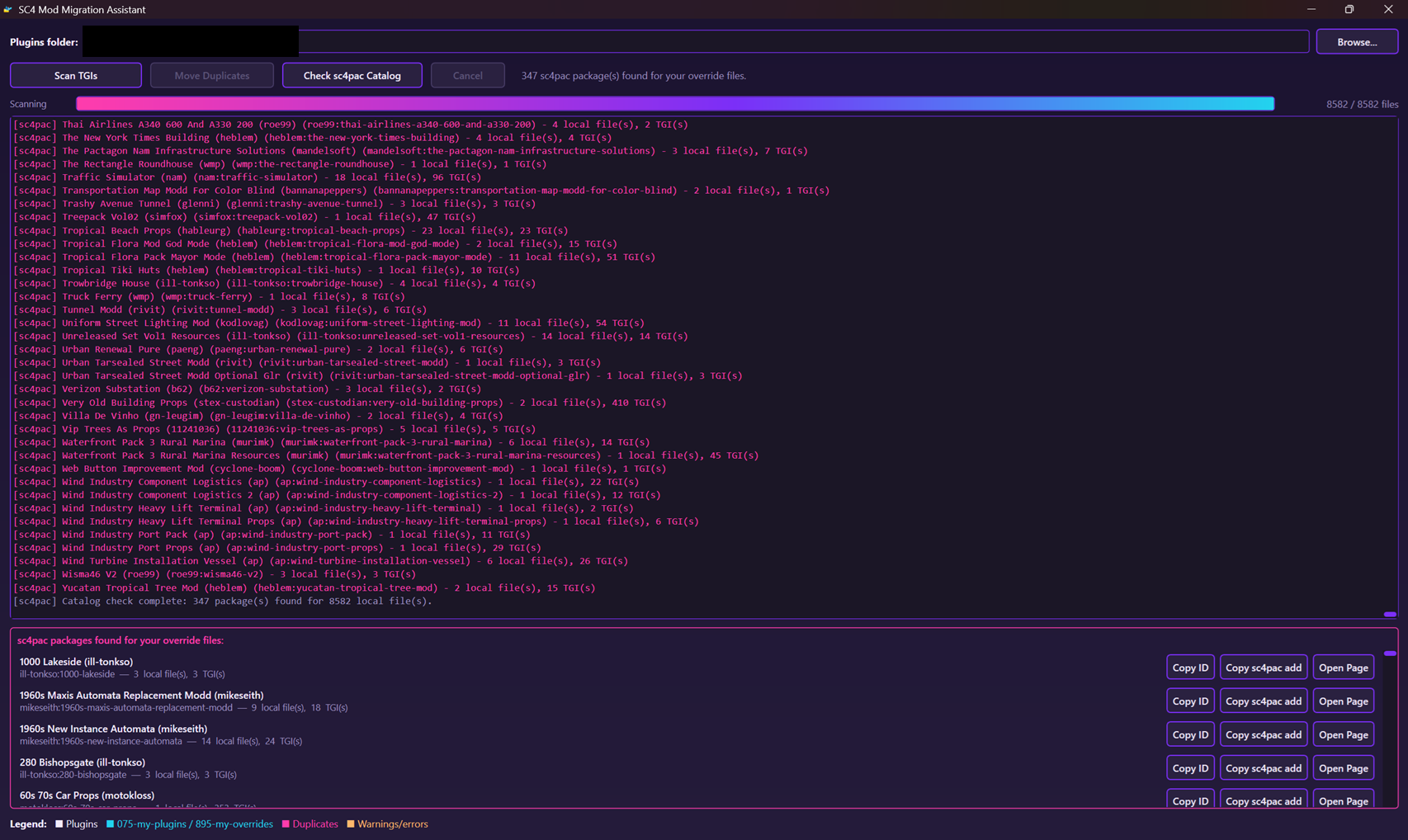Open Page for 1960s Maxis Automata Replacement Modd
This screenshot has width=1408, height=840.
tap(1344, 701)
